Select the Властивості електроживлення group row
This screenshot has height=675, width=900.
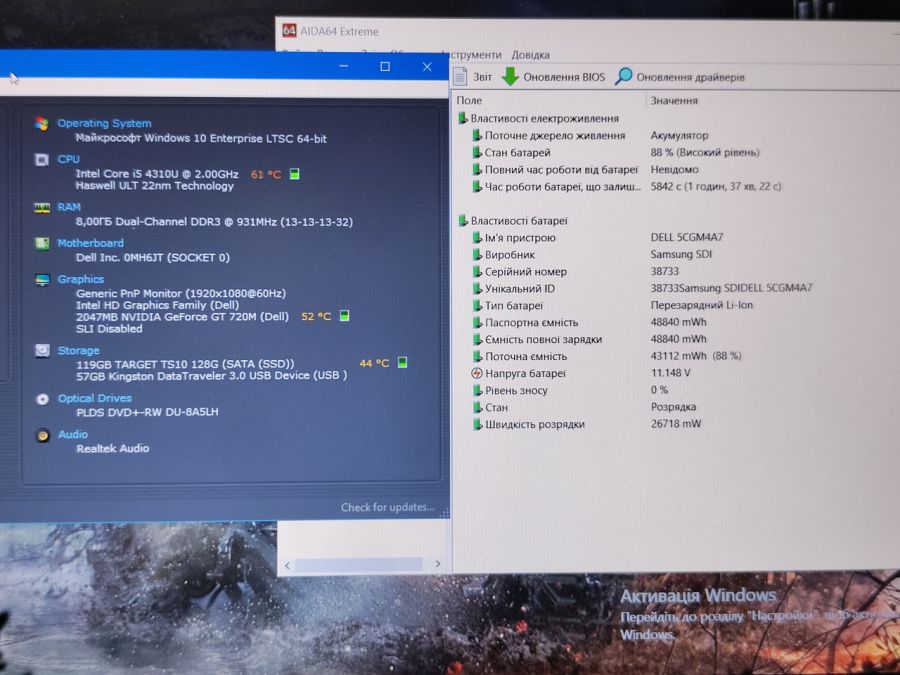click(538, 118)
